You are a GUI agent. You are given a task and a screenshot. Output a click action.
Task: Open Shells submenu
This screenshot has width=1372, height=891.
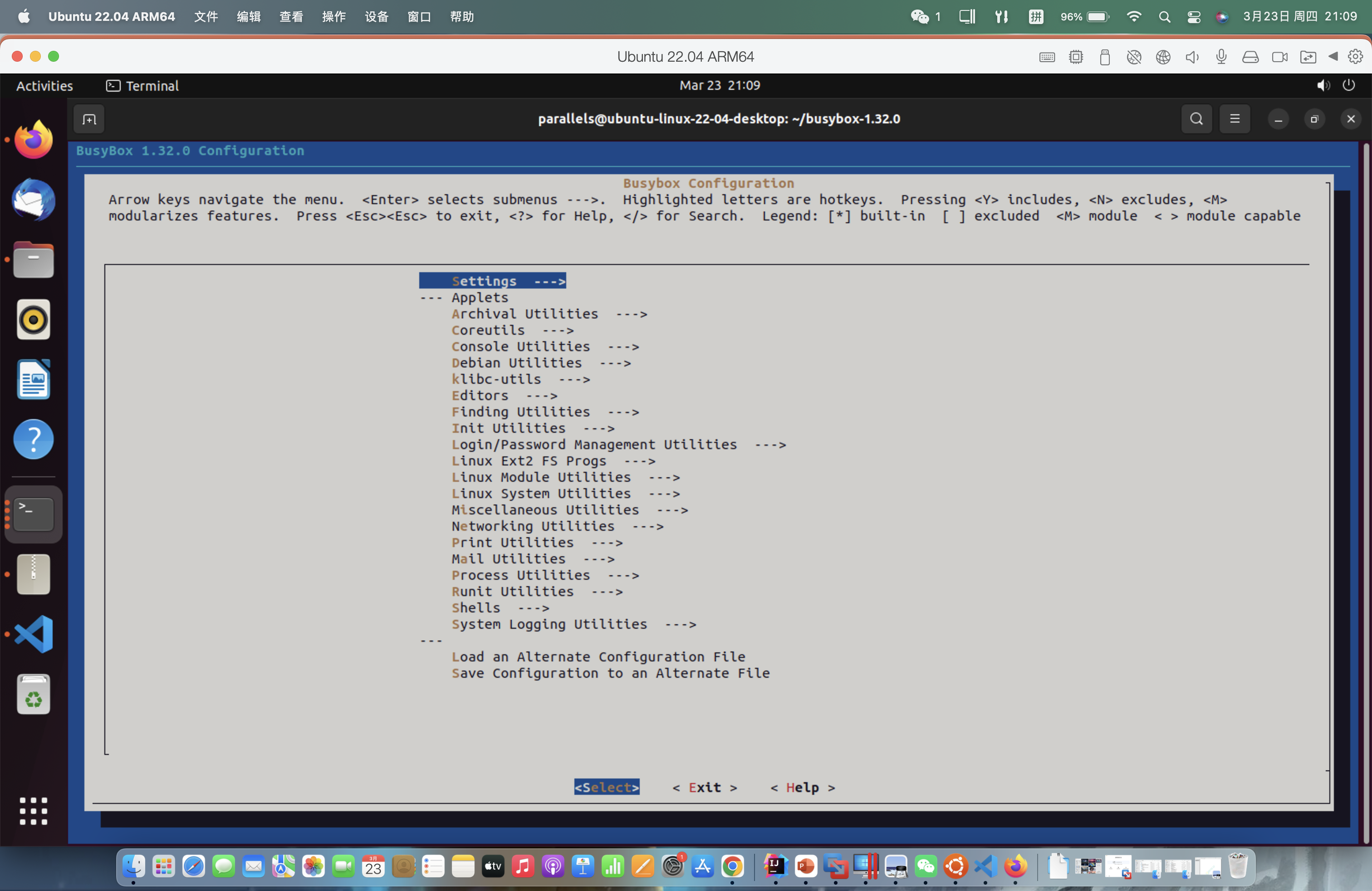pyautogui.click(x=500, y=607)
